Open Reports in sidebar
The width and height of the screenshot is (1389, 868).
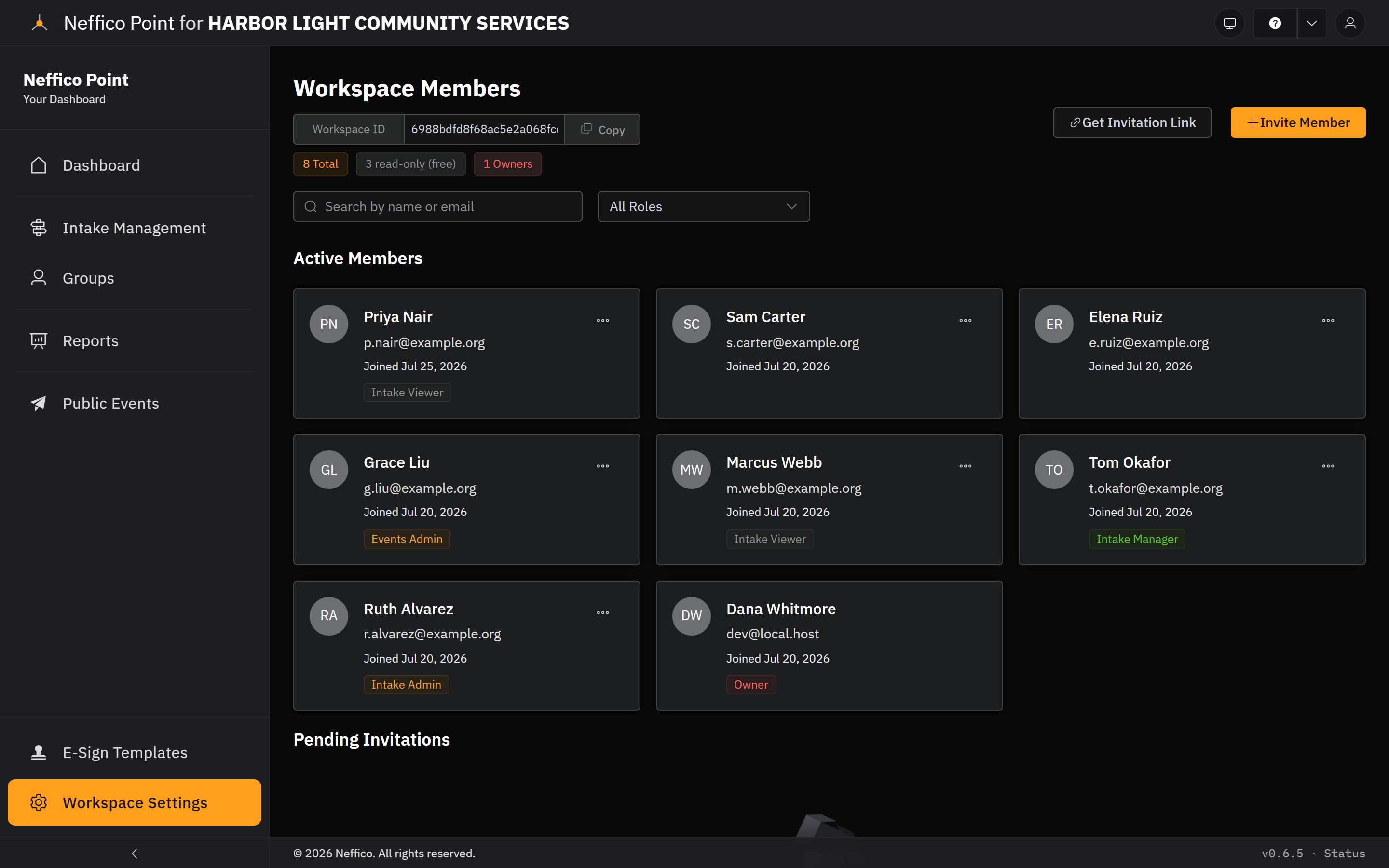(x=135, y=340)
